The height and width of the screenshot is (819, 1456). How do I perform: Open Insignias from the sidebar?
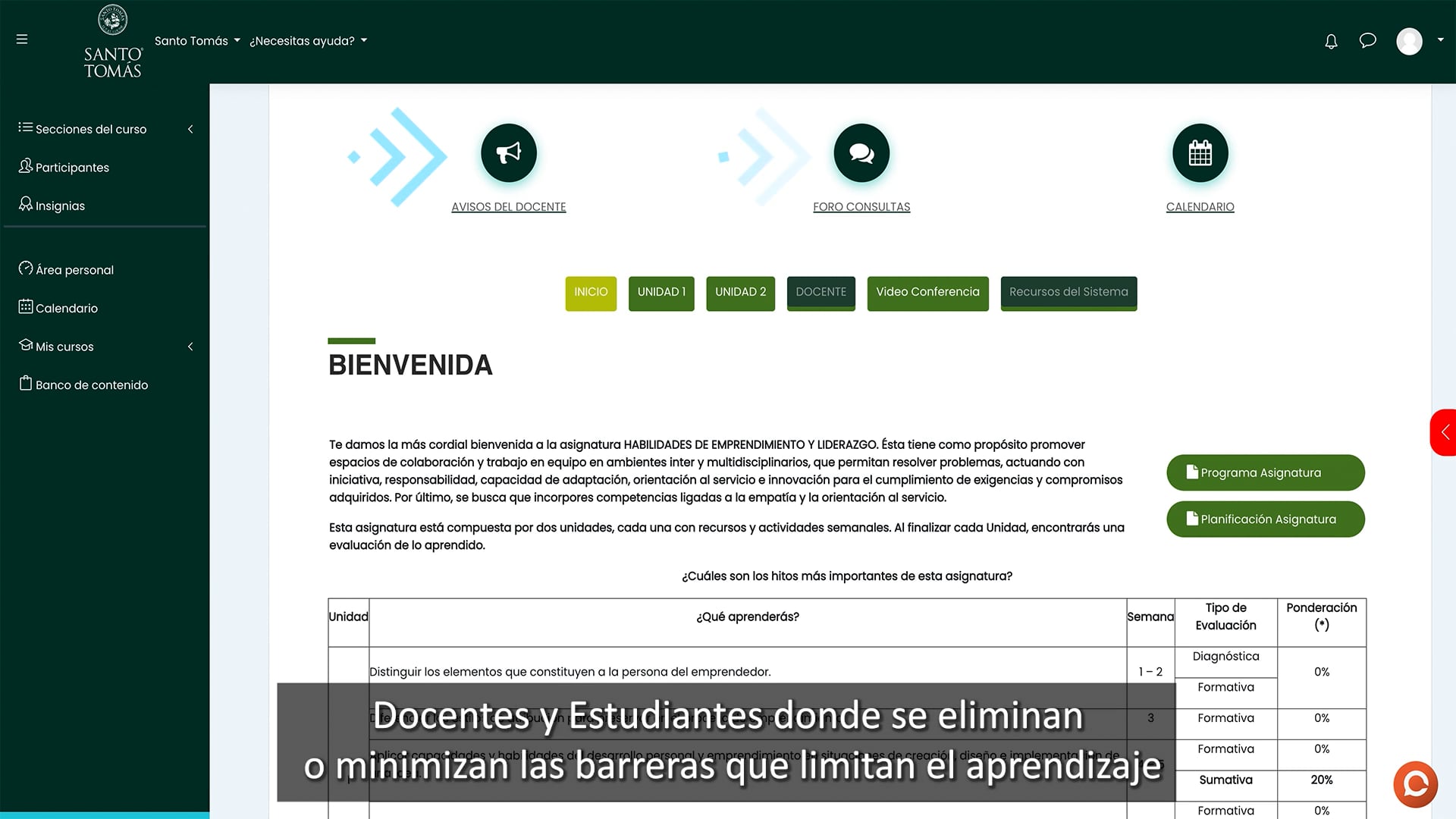(x=59, y=205)
